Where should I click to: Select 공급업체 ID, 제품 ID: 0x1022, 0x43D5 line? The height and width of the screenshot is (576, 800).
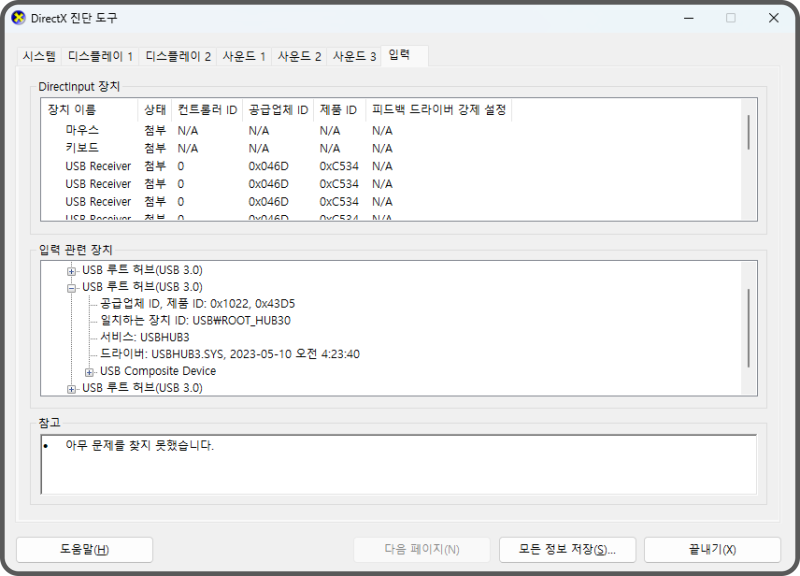pos(197,304)
